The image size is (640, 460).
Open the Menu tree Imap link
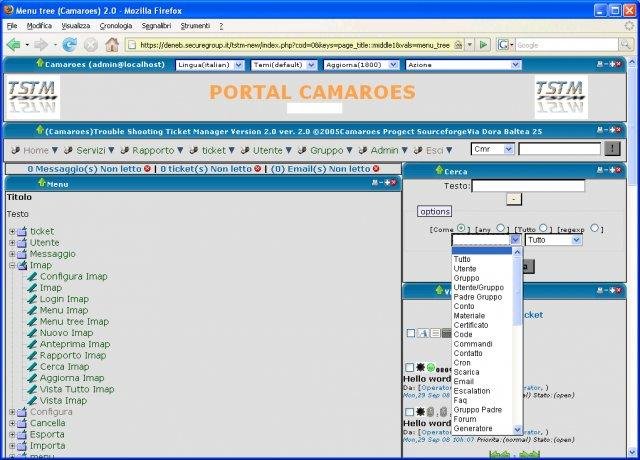point(74,322)
